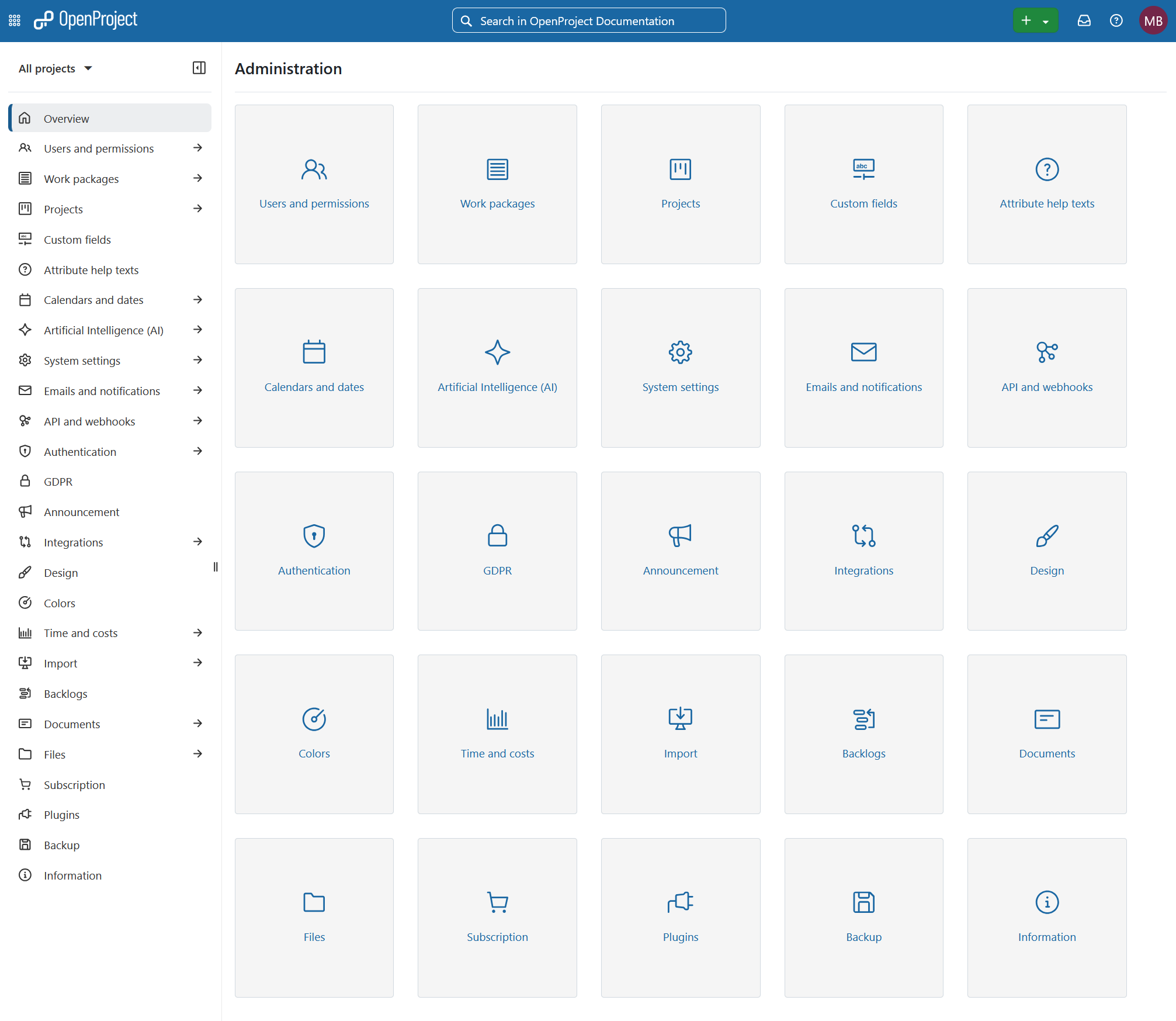Expand Work packages sidebar arrow

click(198, 178)
